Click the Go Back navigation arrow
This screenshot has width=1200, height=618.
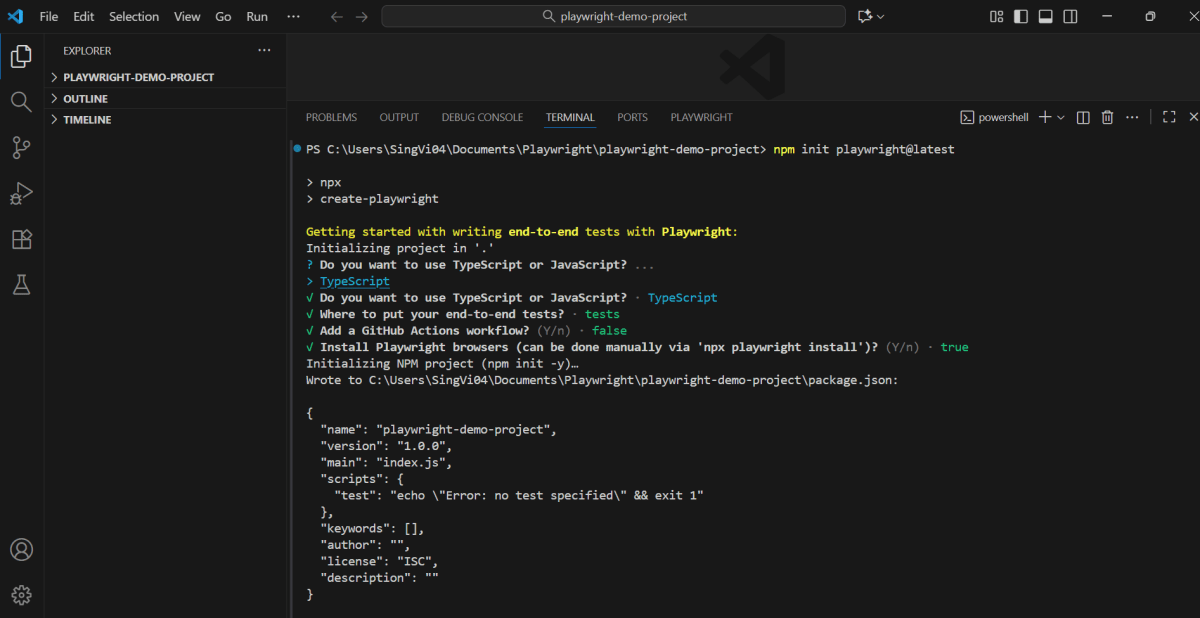point(337,16)
